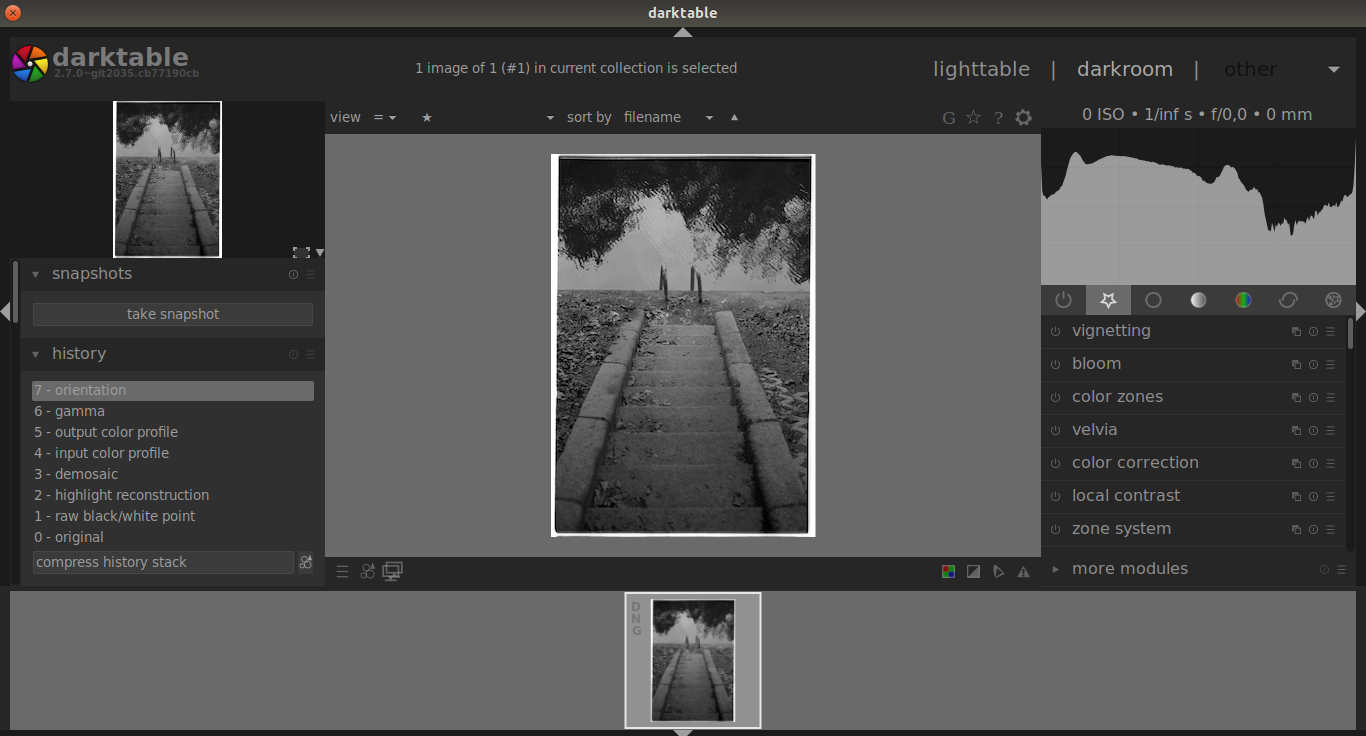
Task: Open effects group module tab icon
Action: [1333, 300]
